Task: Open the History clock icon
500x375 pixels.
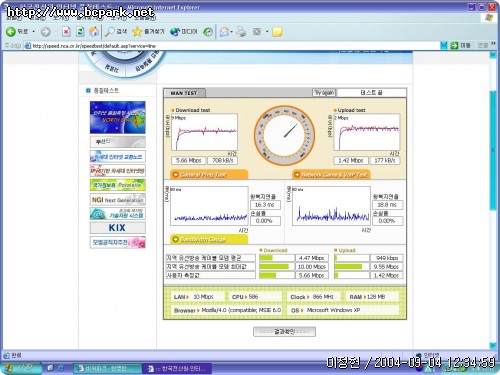Action: tap(208, 32)
